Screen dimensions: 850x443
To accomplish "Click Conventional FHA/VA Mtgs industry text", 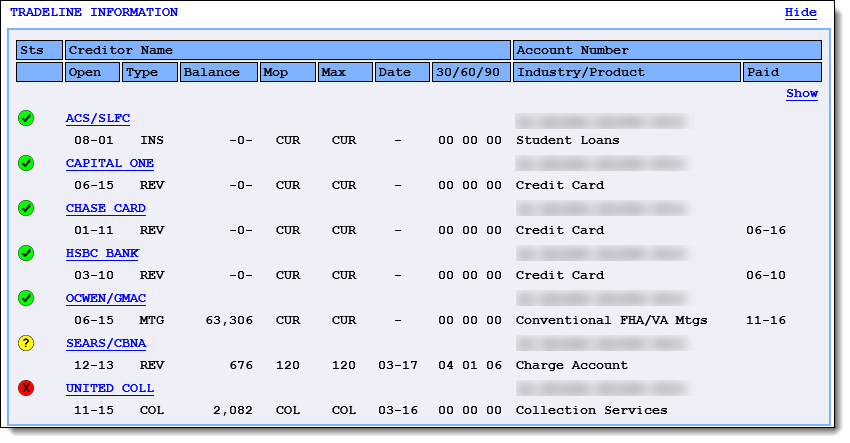I will [x=611, y=320].
